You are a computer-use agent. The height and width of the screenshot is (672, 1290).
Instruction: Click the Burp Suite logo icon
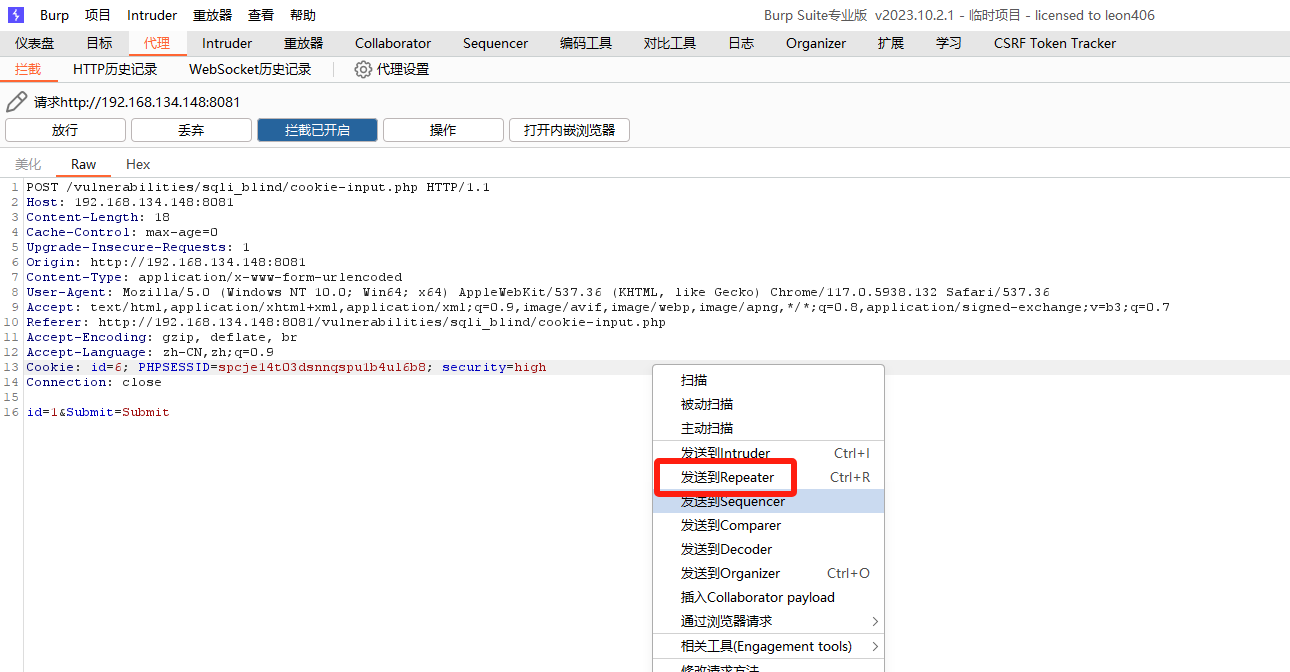coord(16,15)
